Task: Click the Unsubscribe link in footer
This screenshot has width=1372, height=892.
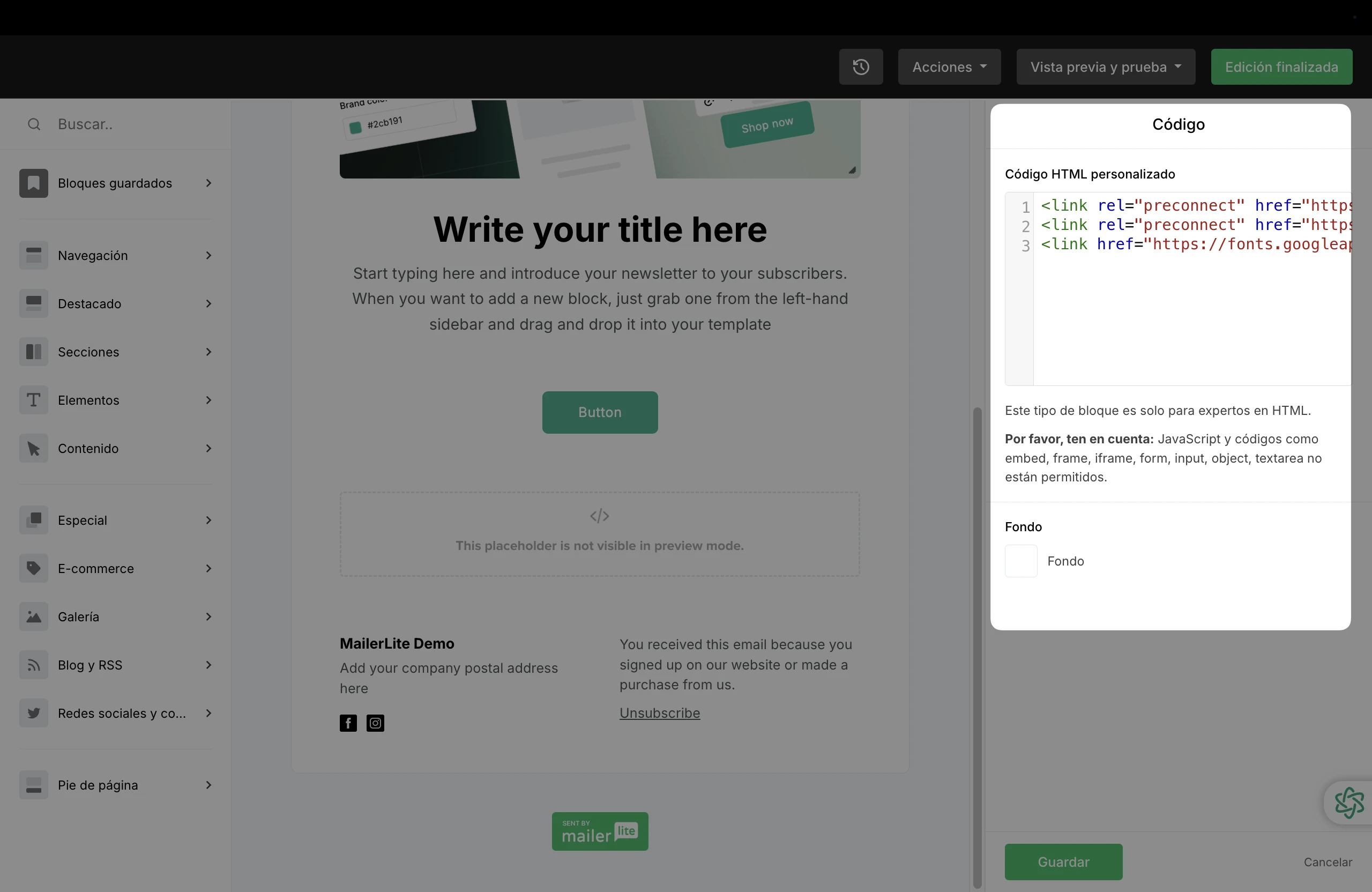Action: coord(660,712)
